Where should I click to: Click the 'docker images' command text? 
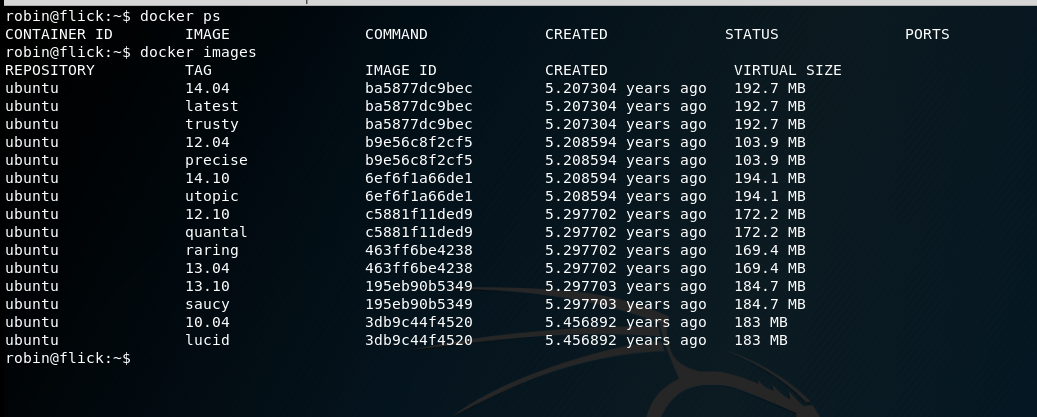click(x=198, y=52)
